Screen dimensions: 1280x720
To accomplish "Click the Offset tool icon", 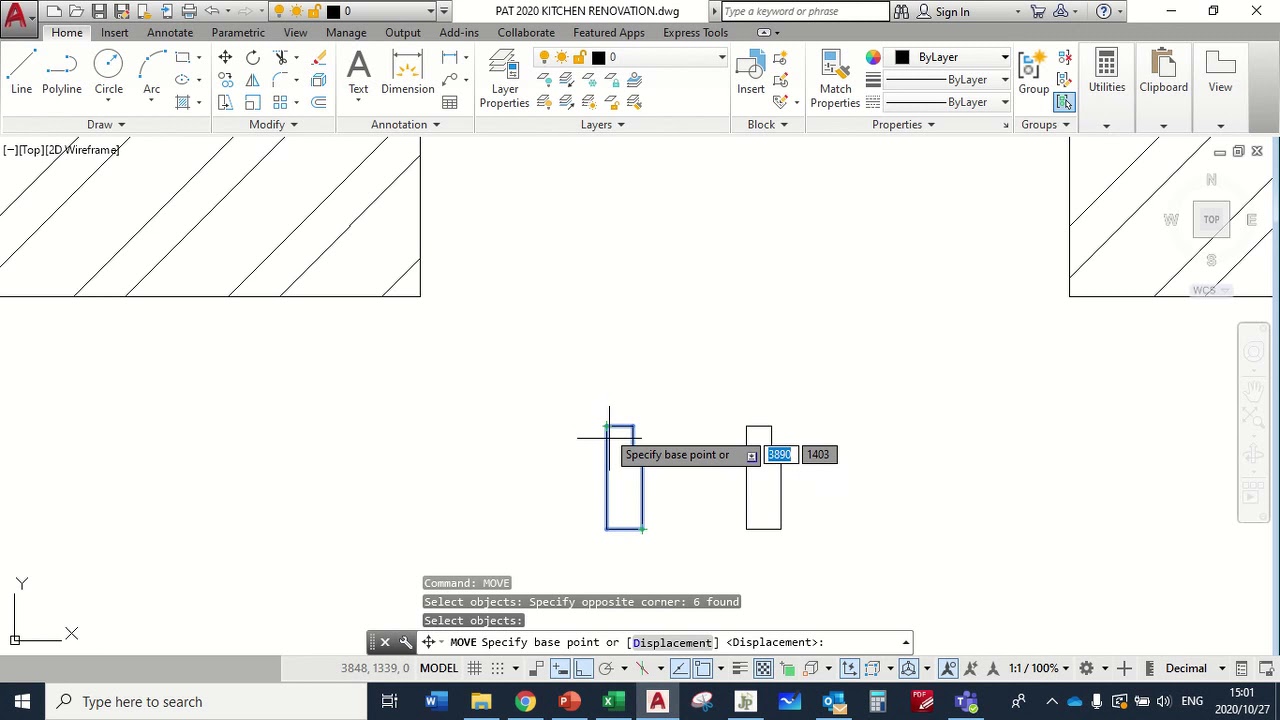I will point(318,102).
